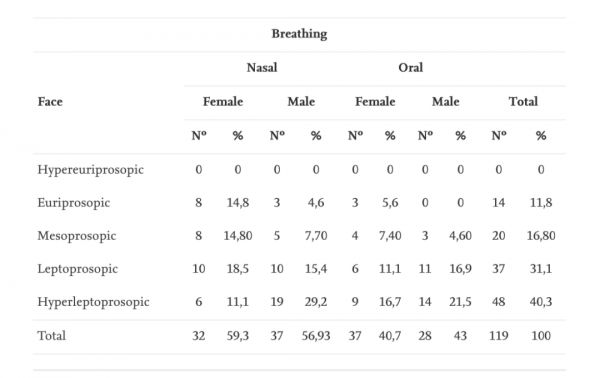The image size is (600, 378).
Task: Click the 29,2 percentage cell
Action: tap(316, 302)
